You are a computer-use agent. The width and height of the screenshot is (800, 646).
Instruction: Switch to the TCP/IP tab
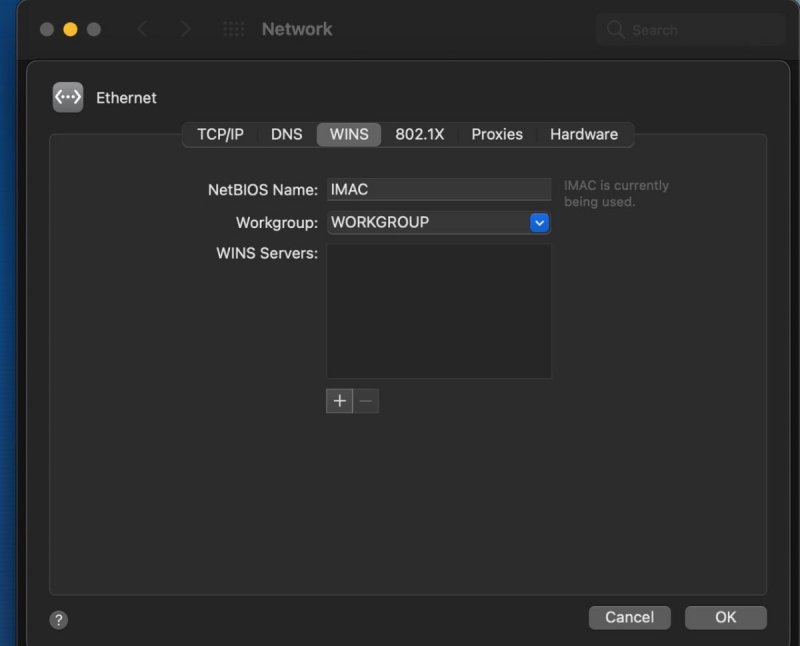click(220, 134)
